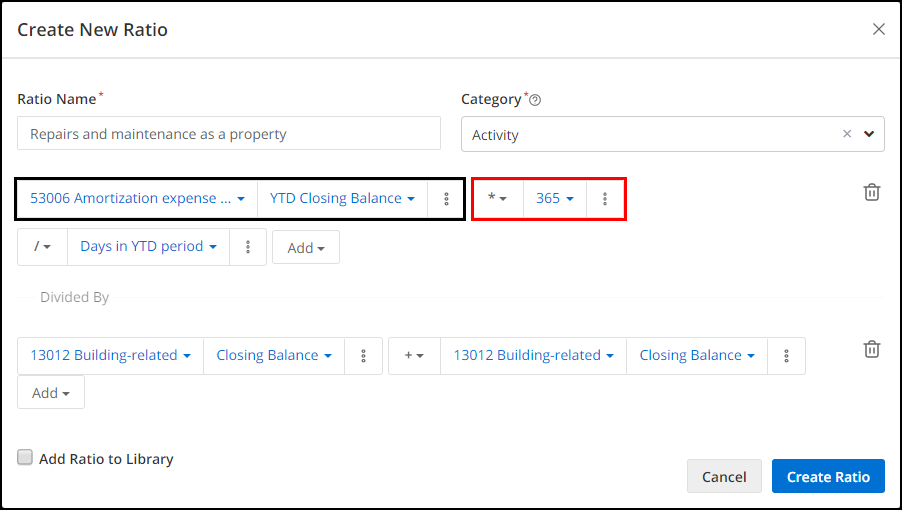Screen dimensions: 902x510
Task: Click into the Ratio Name field
Action: coord(229,134)
